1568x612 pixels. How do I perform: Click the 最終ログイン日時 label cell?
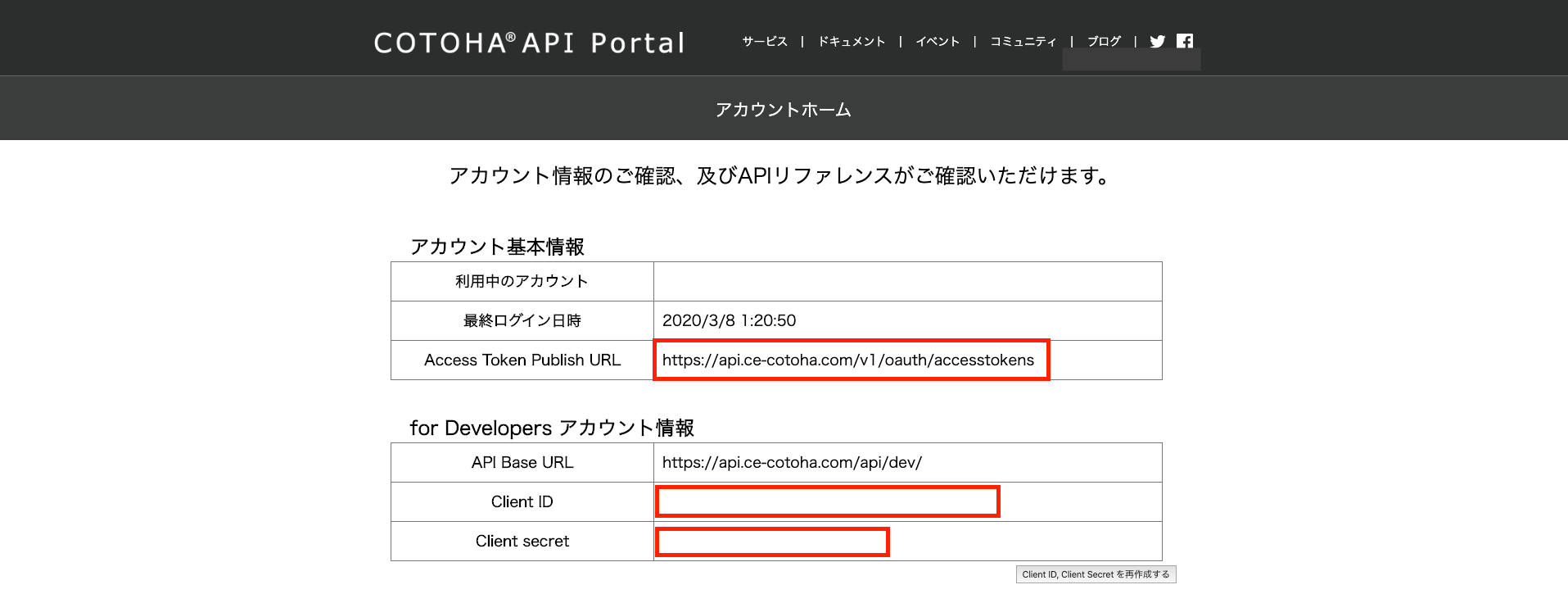coord(522,321)
